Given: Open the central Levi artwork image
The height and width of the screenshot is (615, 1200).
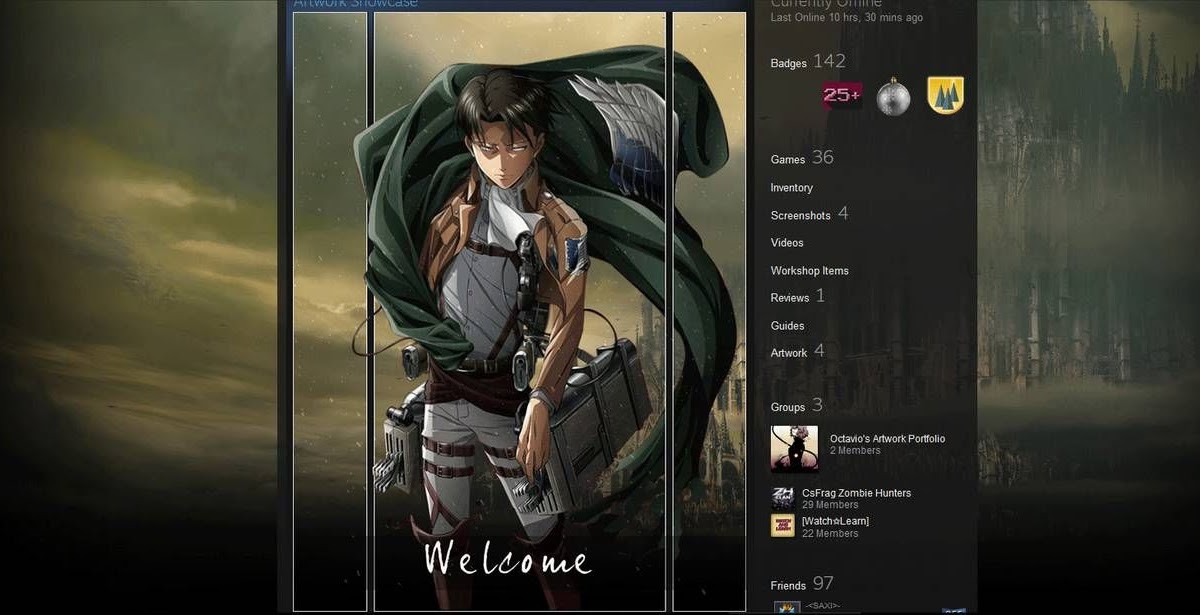Looking at the screenshot, I should click(x=519, y=311).
